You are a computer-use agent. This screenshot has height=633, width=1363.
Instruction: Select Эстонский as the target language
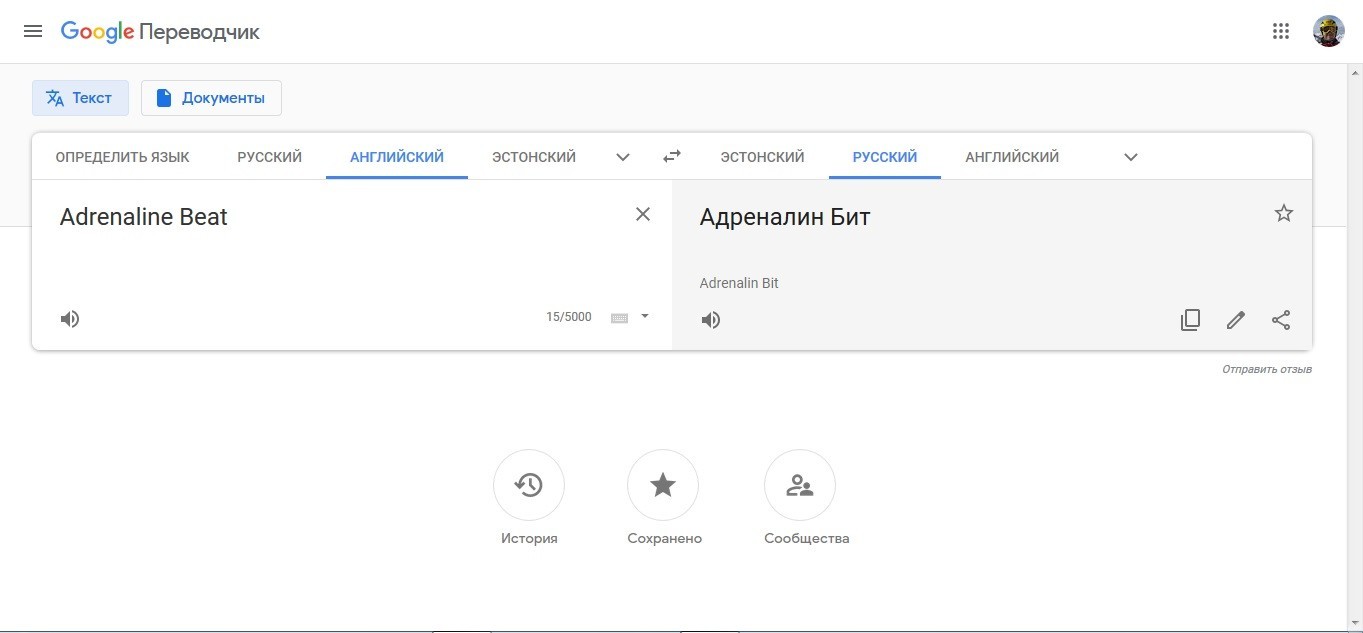762,157
